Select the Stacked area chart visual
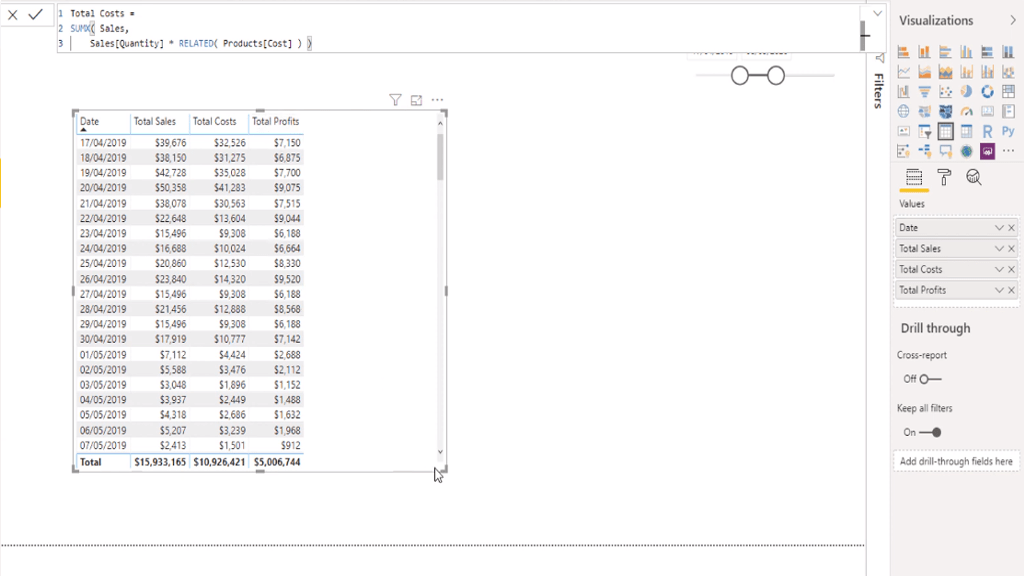The image size is (1024, 576). tap(945, 72)
